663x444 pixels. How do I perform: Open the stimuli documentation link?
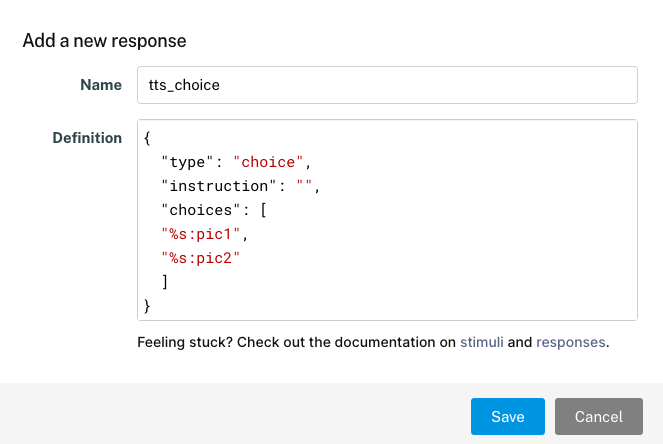(482, 342)
